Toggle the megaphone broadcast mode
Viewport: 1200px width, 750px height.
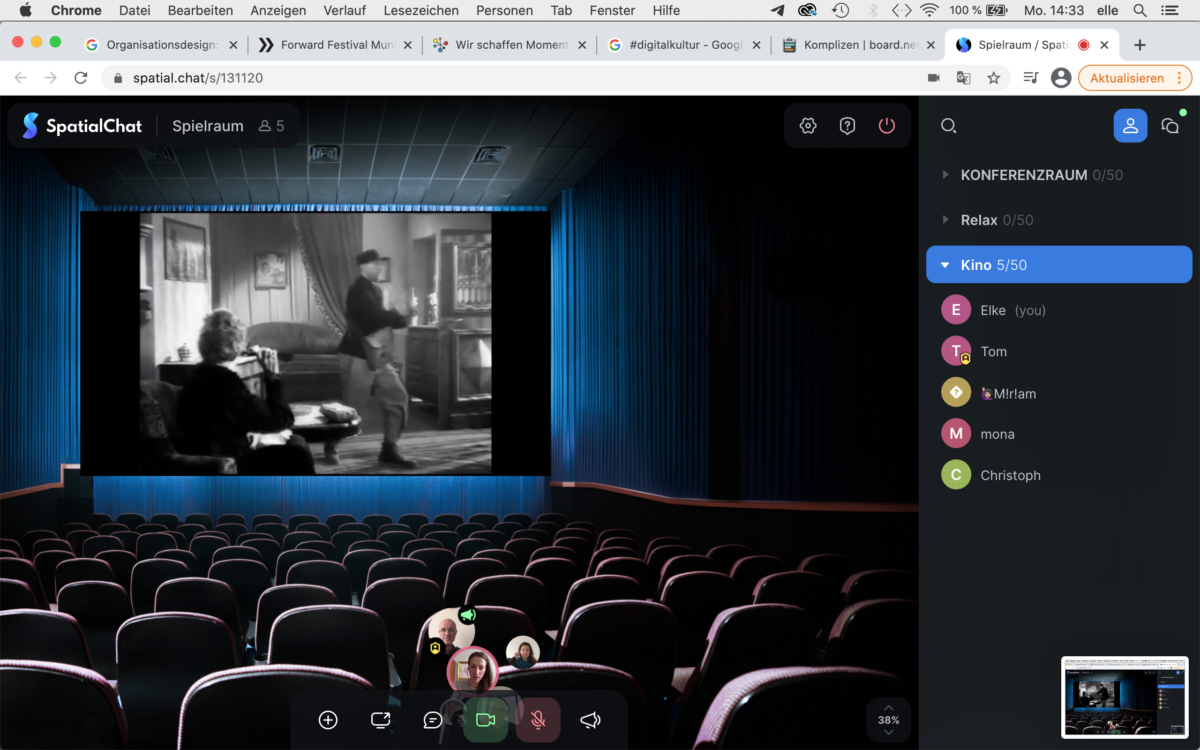[590, 720]
